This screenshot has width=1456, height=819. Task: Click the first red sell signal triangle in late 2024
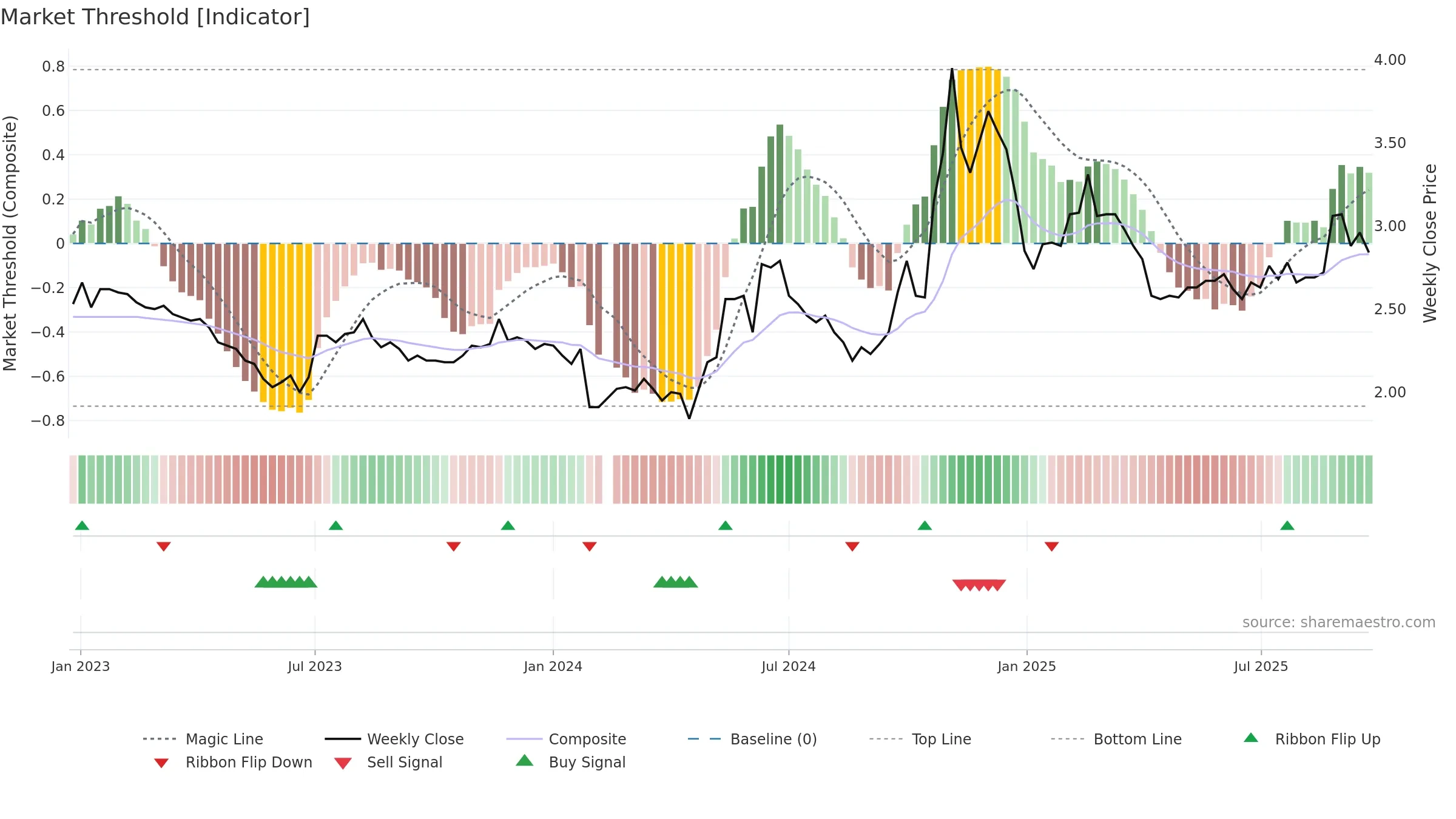(960, 585)
